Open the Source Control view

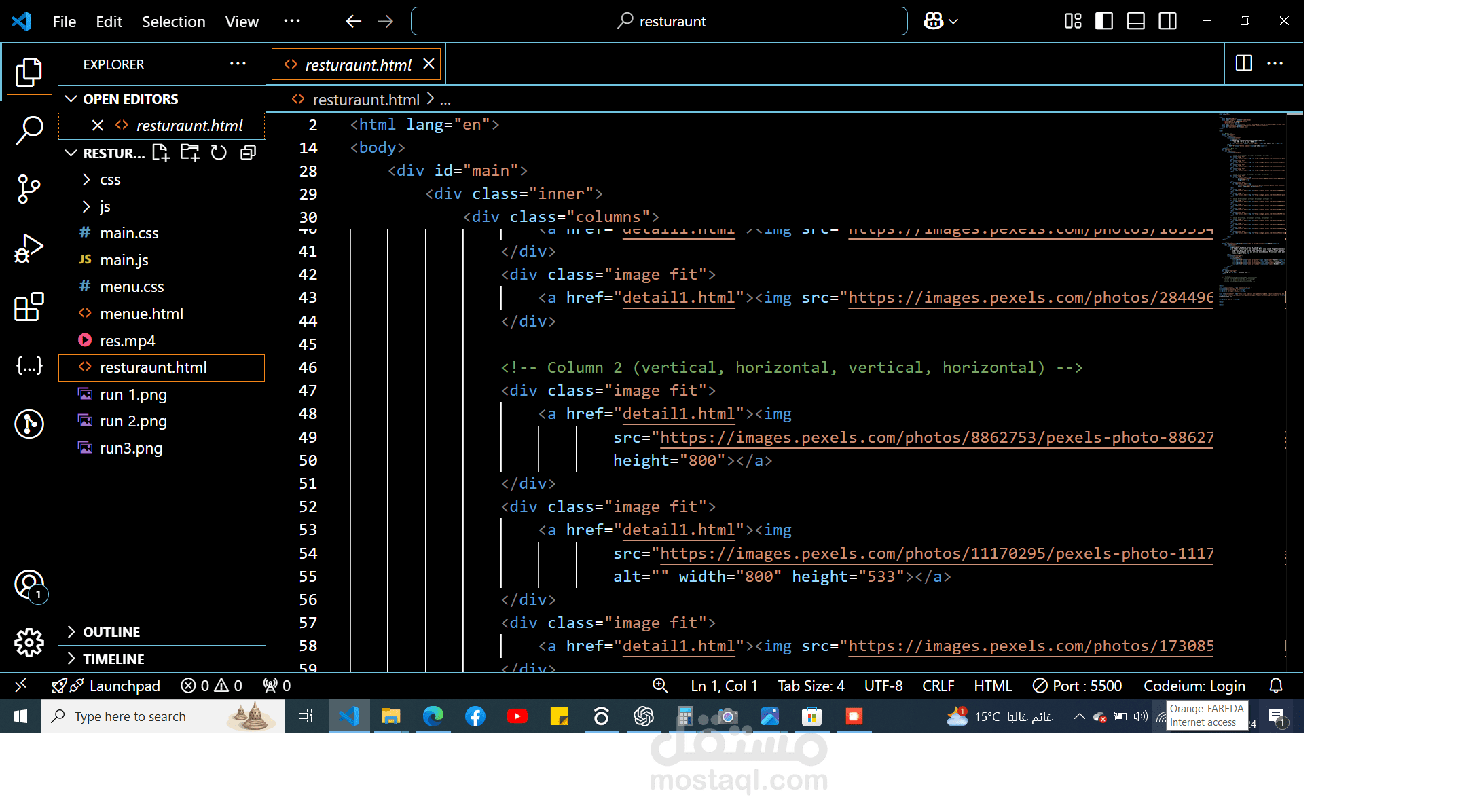pos(29,189)
